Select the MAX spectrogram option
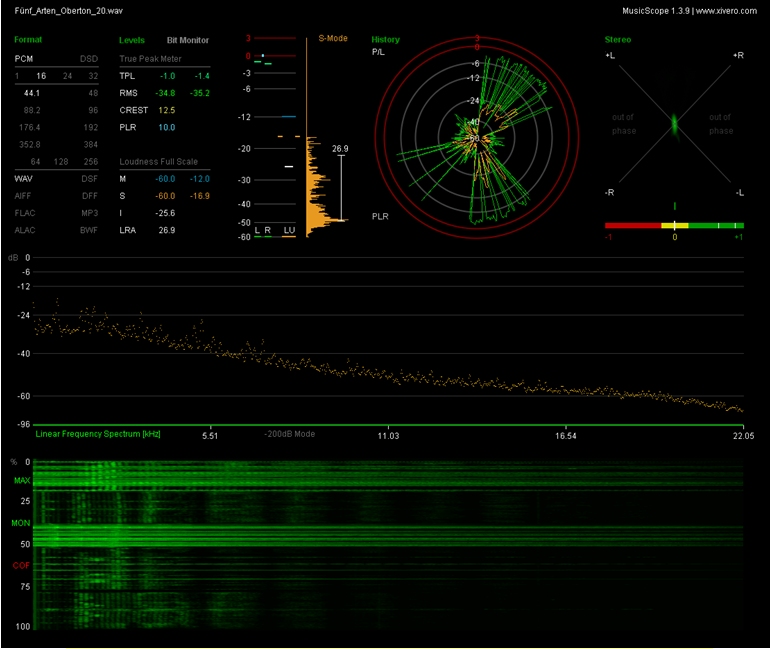The width and height of the screenshot is (770, 649). tap(21, 481)
